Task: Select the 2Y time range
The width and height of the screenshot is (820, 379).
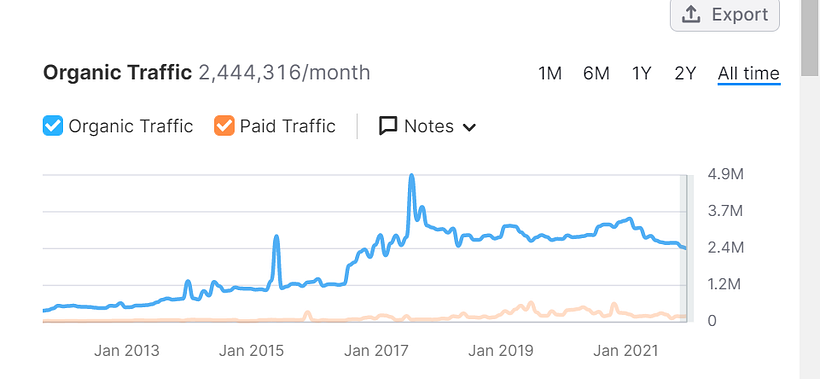Action: (685, 74)
